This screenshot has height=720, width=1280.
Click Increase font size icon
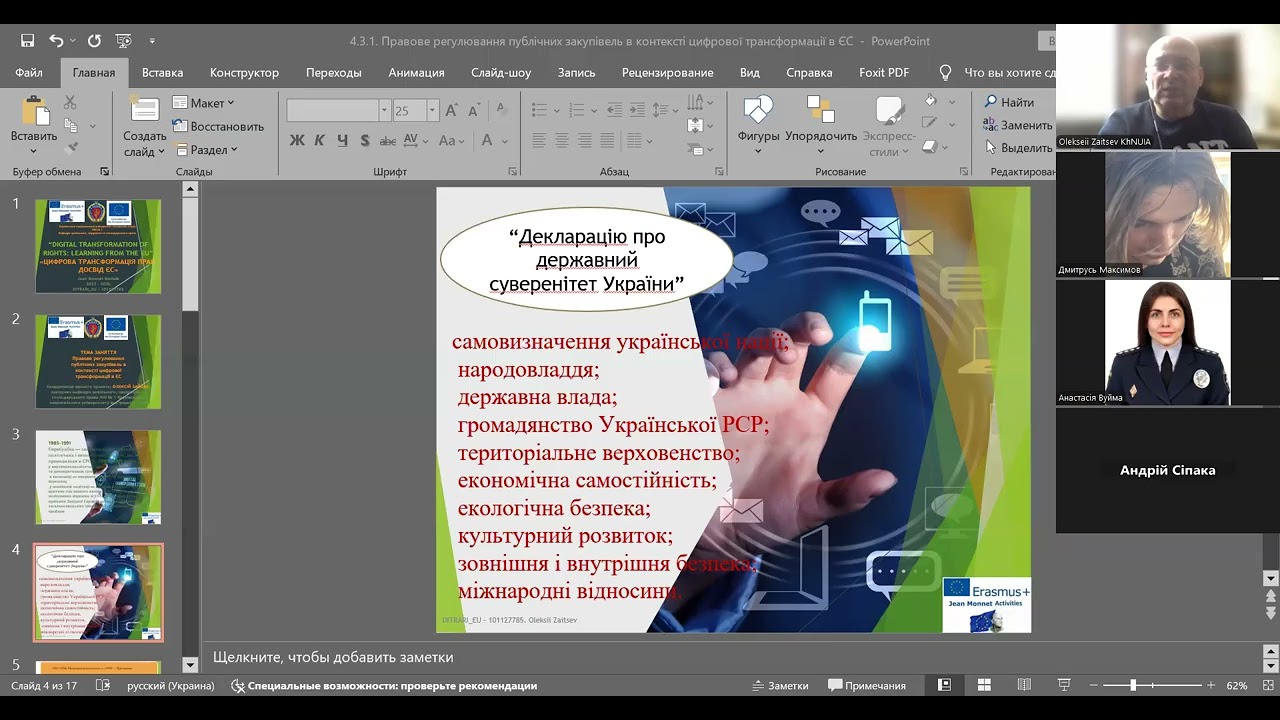click(x=451, y=110)
